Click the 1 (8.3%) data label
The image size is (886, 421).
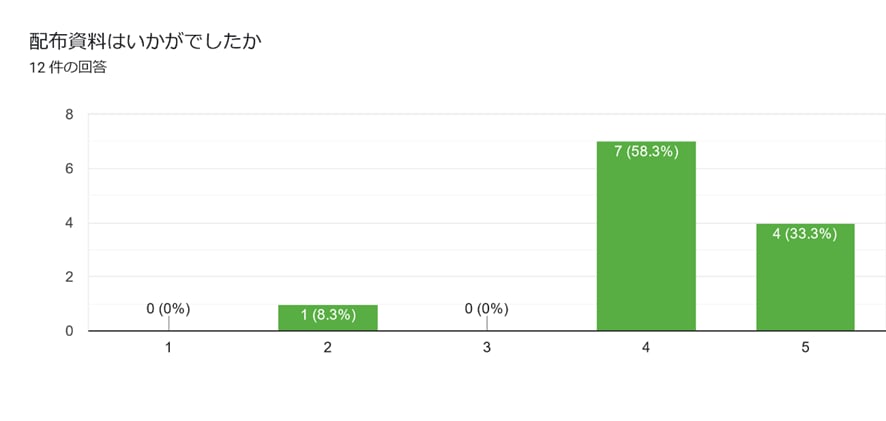(x=328, y=315)
